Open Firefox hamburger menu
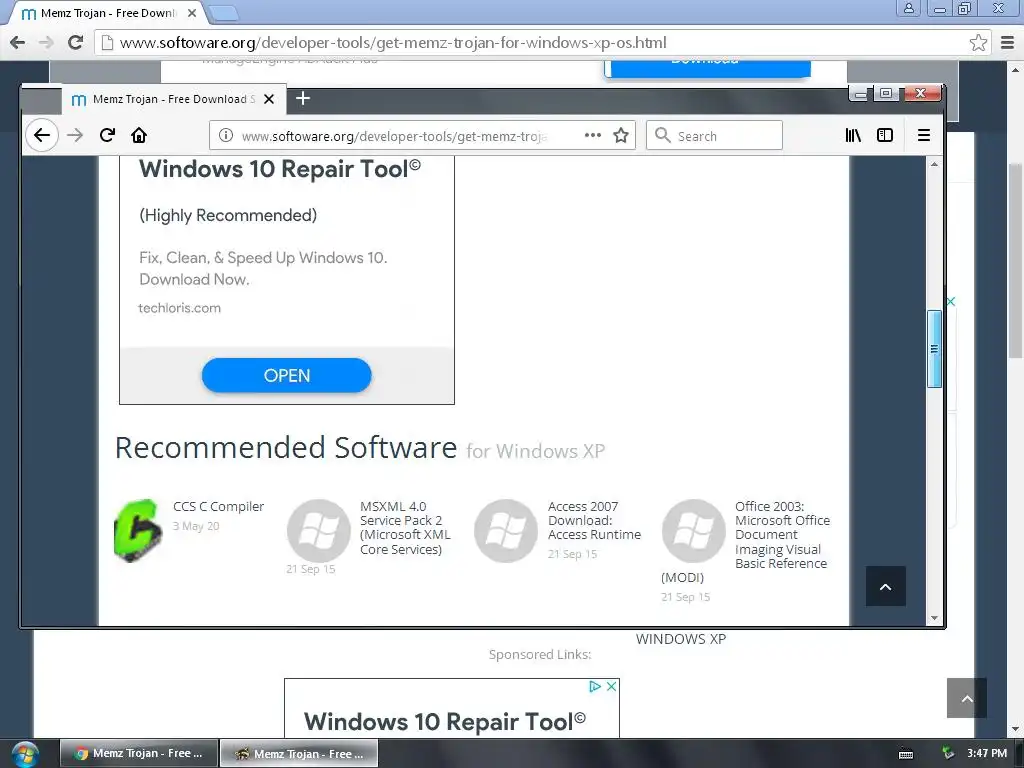Image resolution: width=1024 pixels, height=768 pixels. coord(923,135)
